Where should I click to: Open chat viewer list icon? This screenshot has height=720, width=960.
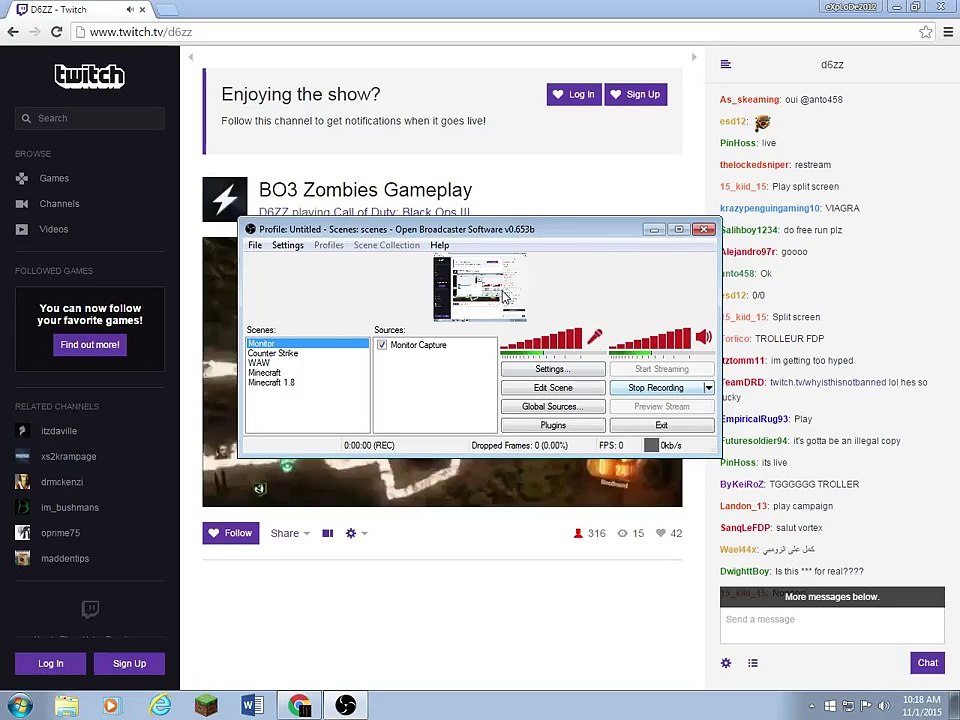[x=753, y=663]
